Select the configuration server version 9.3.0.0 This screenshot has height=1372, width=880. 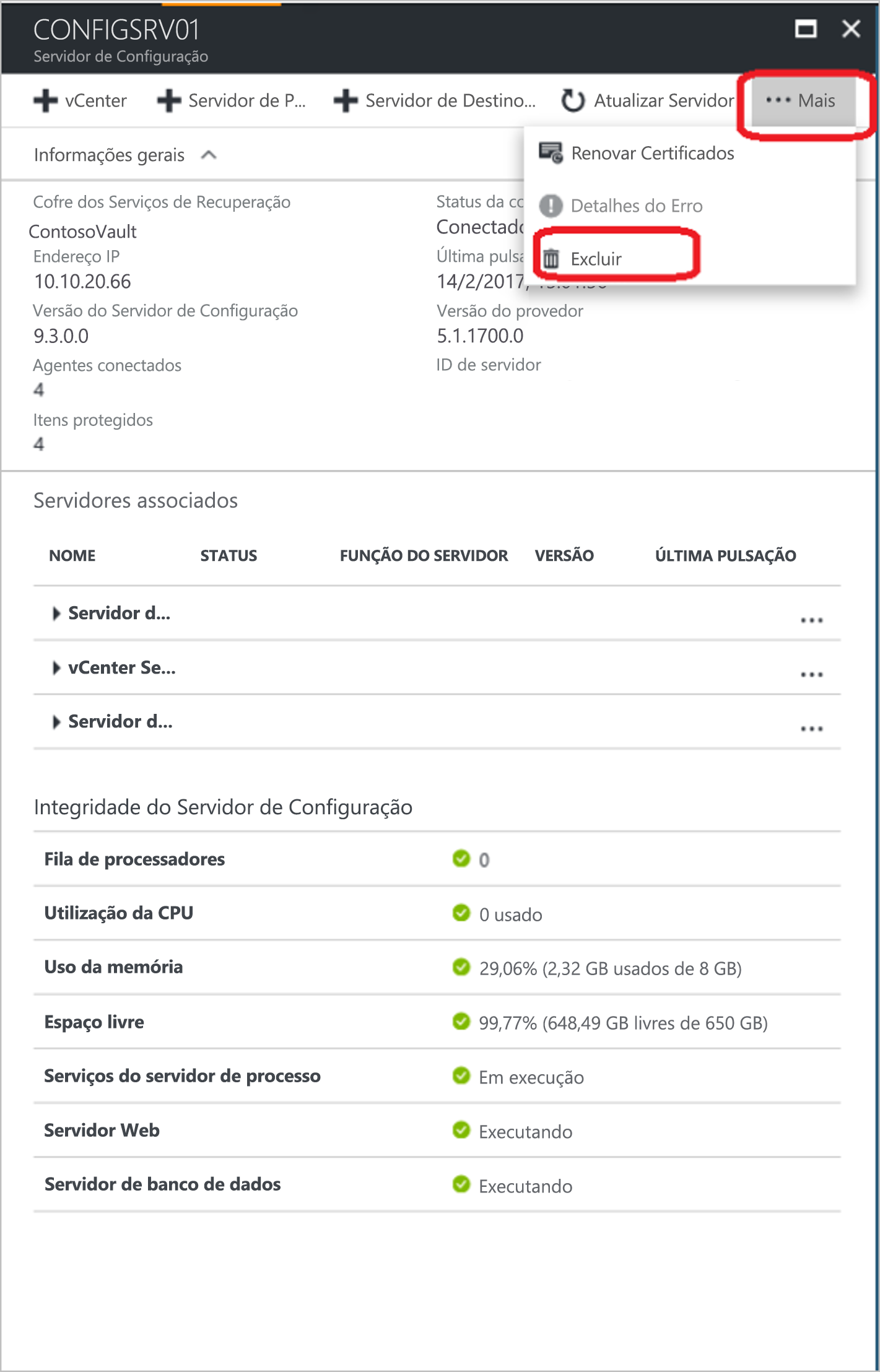[61, 336]
